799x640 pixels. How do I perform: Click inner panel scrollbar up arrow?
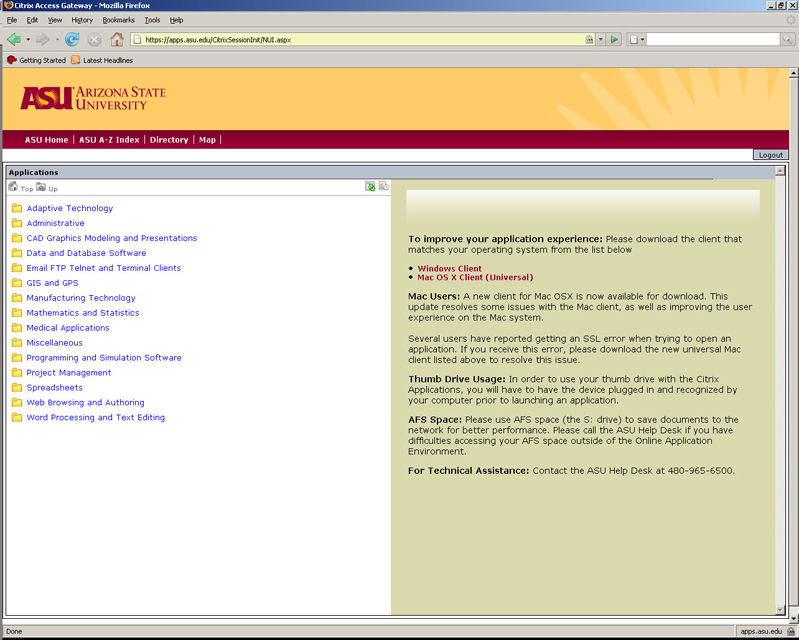pos(780,171)
